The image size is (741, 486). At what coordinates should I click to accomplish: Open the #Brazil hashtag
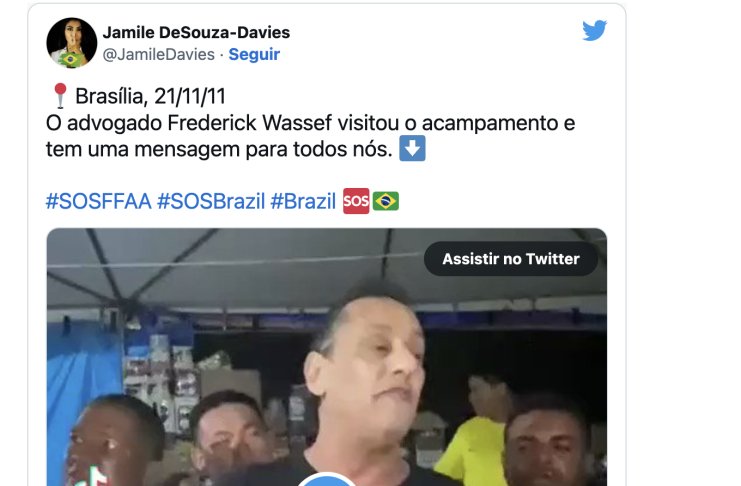(303, 201)
